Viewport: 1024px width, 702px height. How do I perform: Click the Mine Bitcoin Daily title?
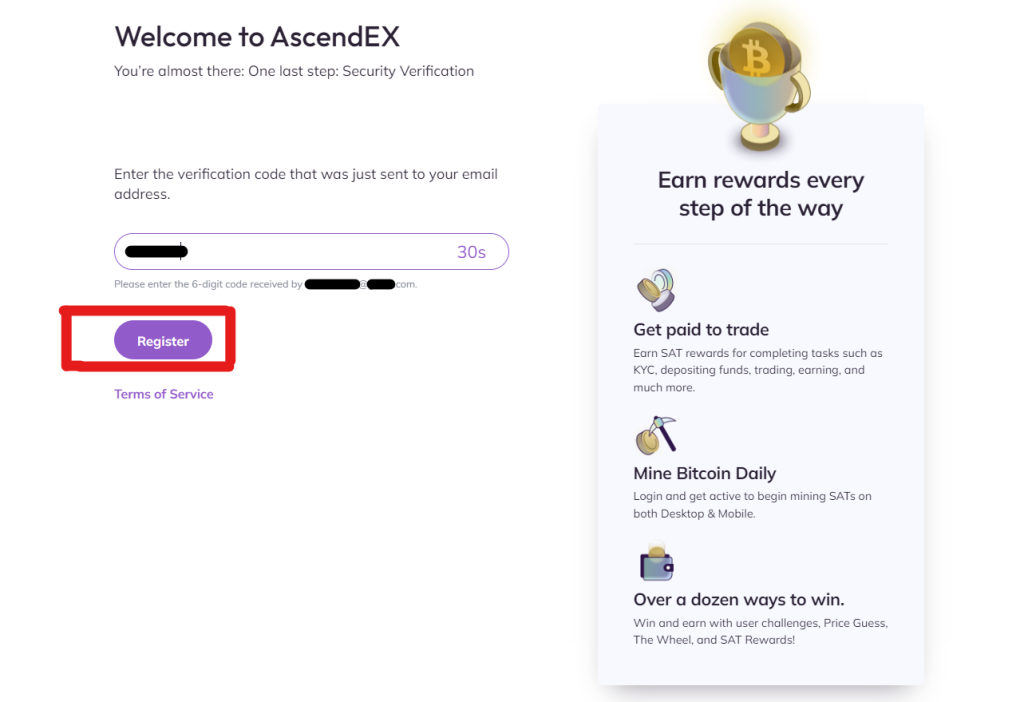coord(704,473)
